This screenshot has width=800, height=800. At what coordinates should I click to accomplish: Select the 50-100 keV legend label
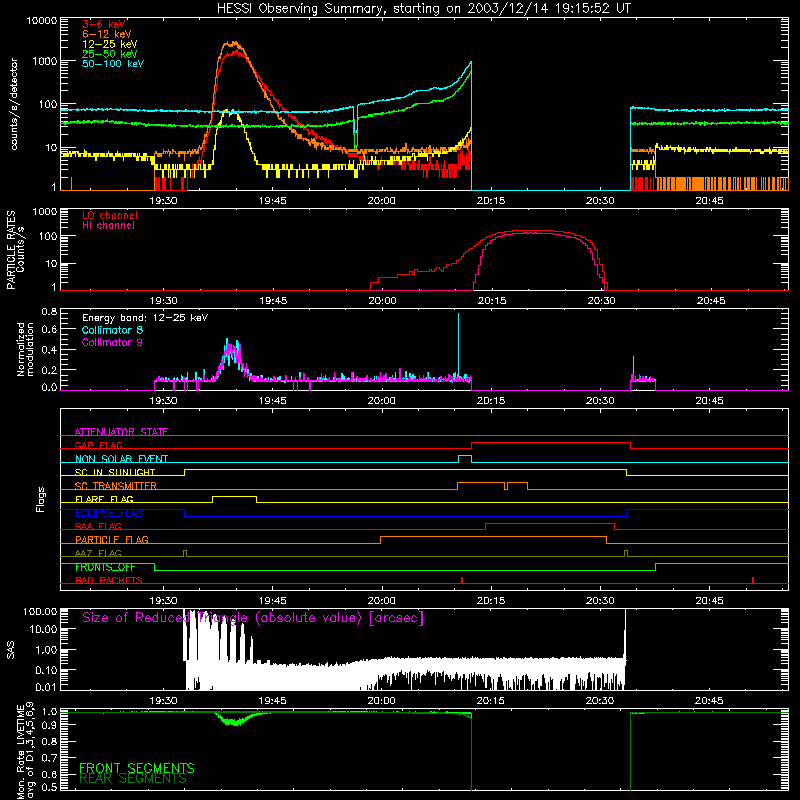[113, 64]
